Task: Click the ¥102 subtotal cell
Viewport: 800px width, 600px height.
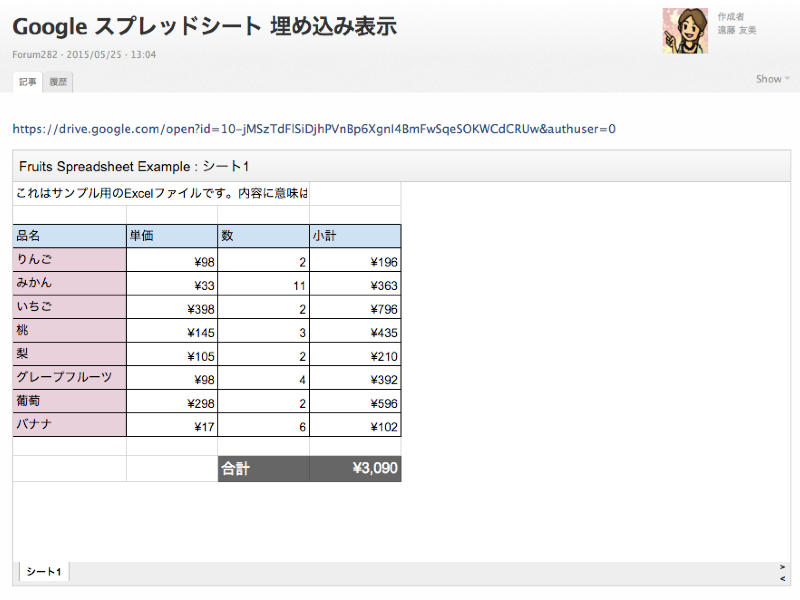Action: [x=355, y=424]
